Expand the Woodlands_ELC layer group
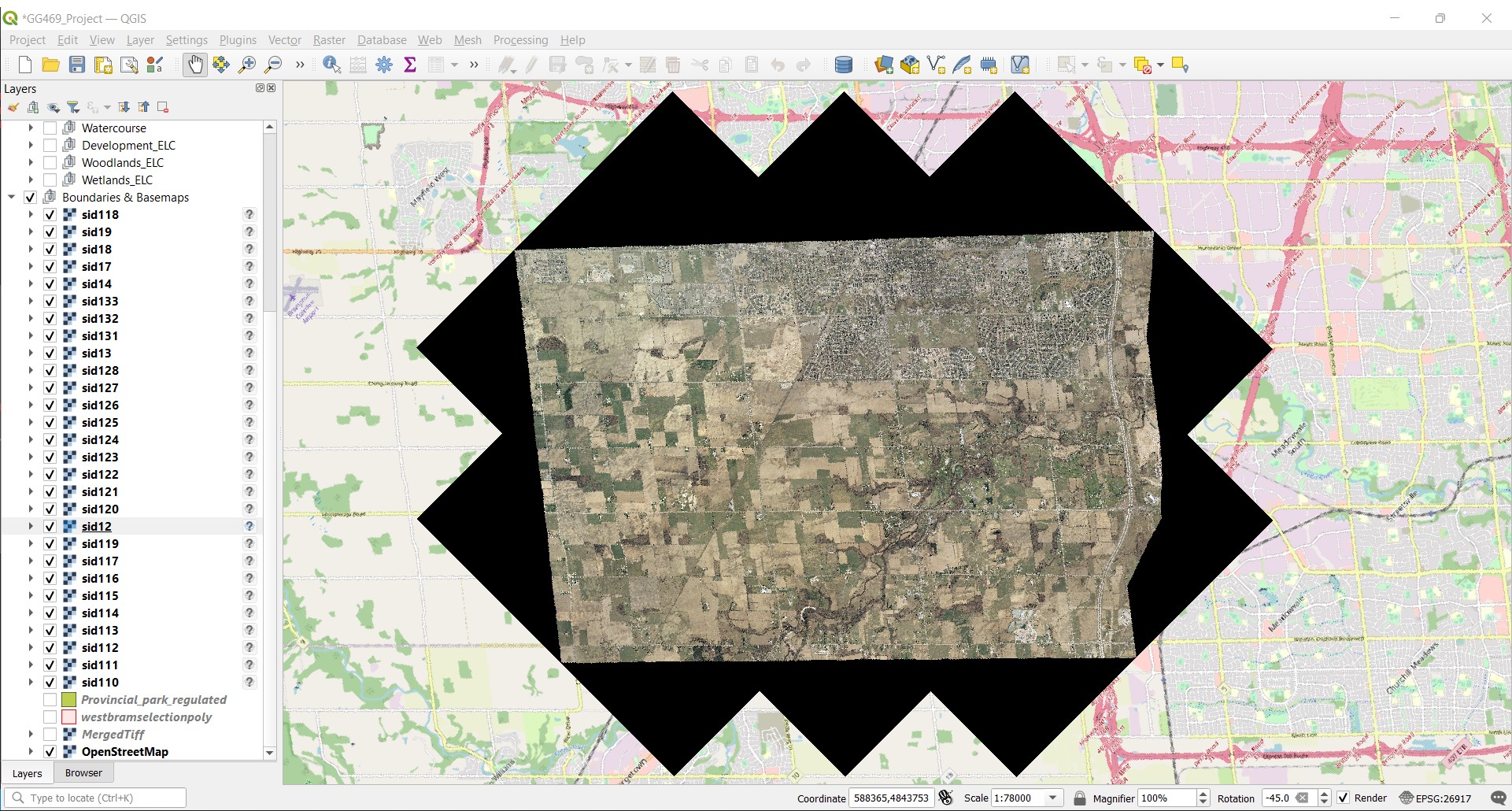This screenshot has width=1512, height=811. pos(31,163)
